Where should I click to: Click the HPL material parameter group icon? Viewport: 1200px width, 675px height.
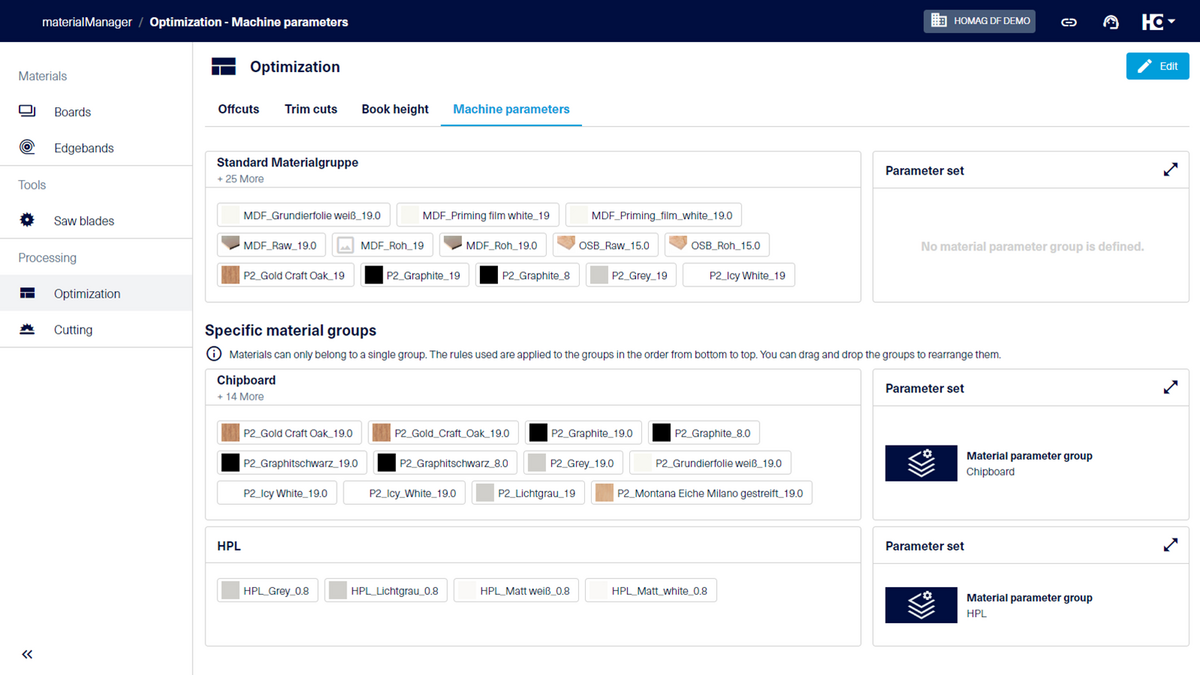click(921, 606)
